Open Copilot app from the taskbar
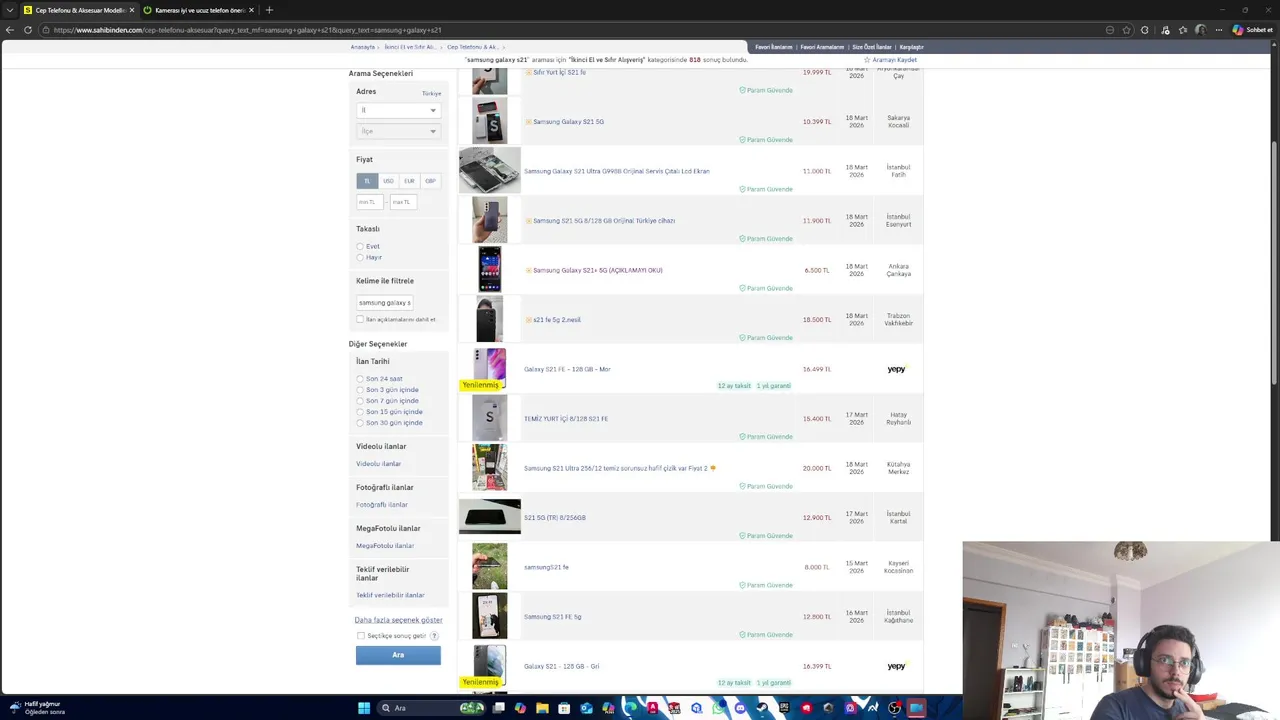This screenshot has width=1280, height=720. pos(520,708)
